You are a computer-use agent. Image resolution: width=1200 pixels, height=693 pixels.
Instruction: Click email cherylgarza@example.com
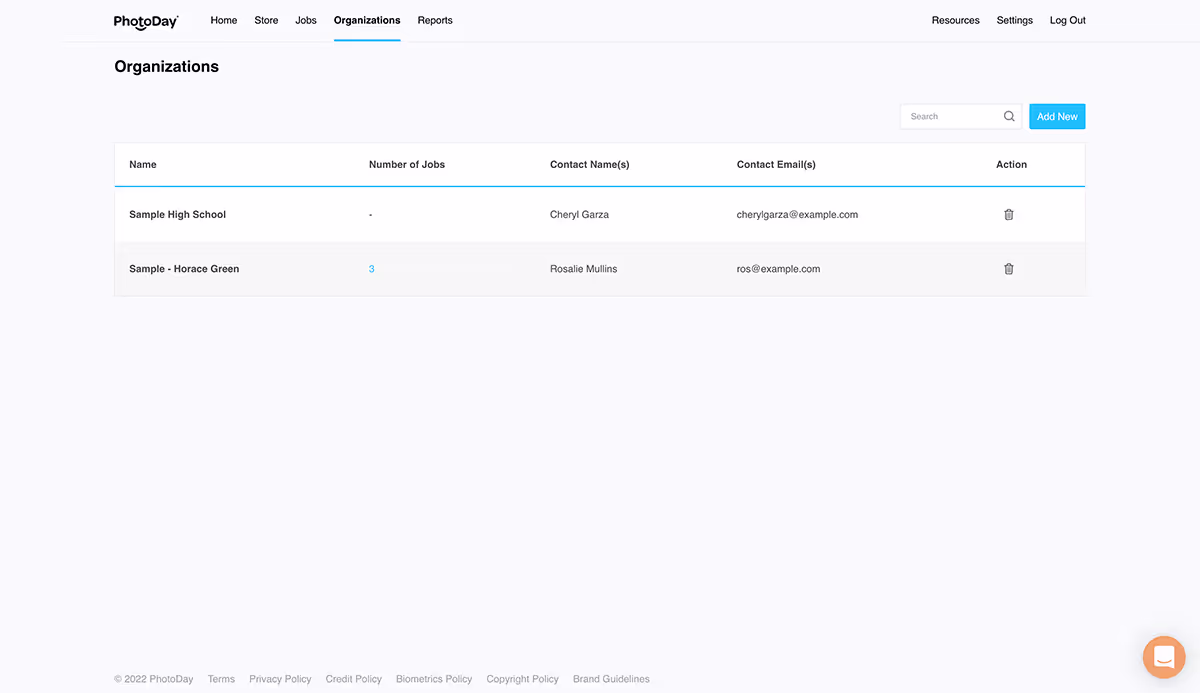tap(797, 214)
